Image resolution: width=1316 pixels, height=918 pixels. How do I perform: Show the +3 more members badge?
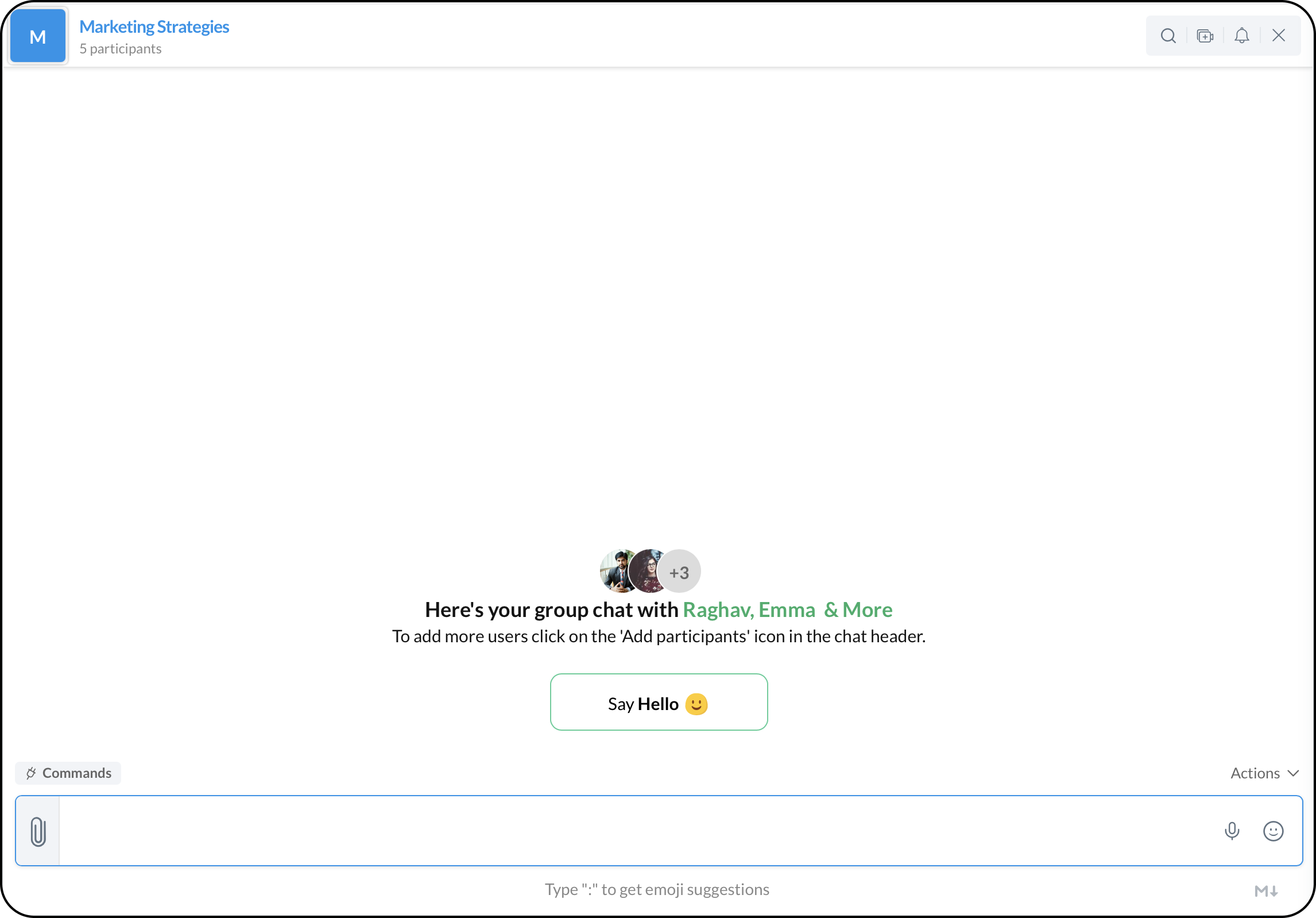679,572
